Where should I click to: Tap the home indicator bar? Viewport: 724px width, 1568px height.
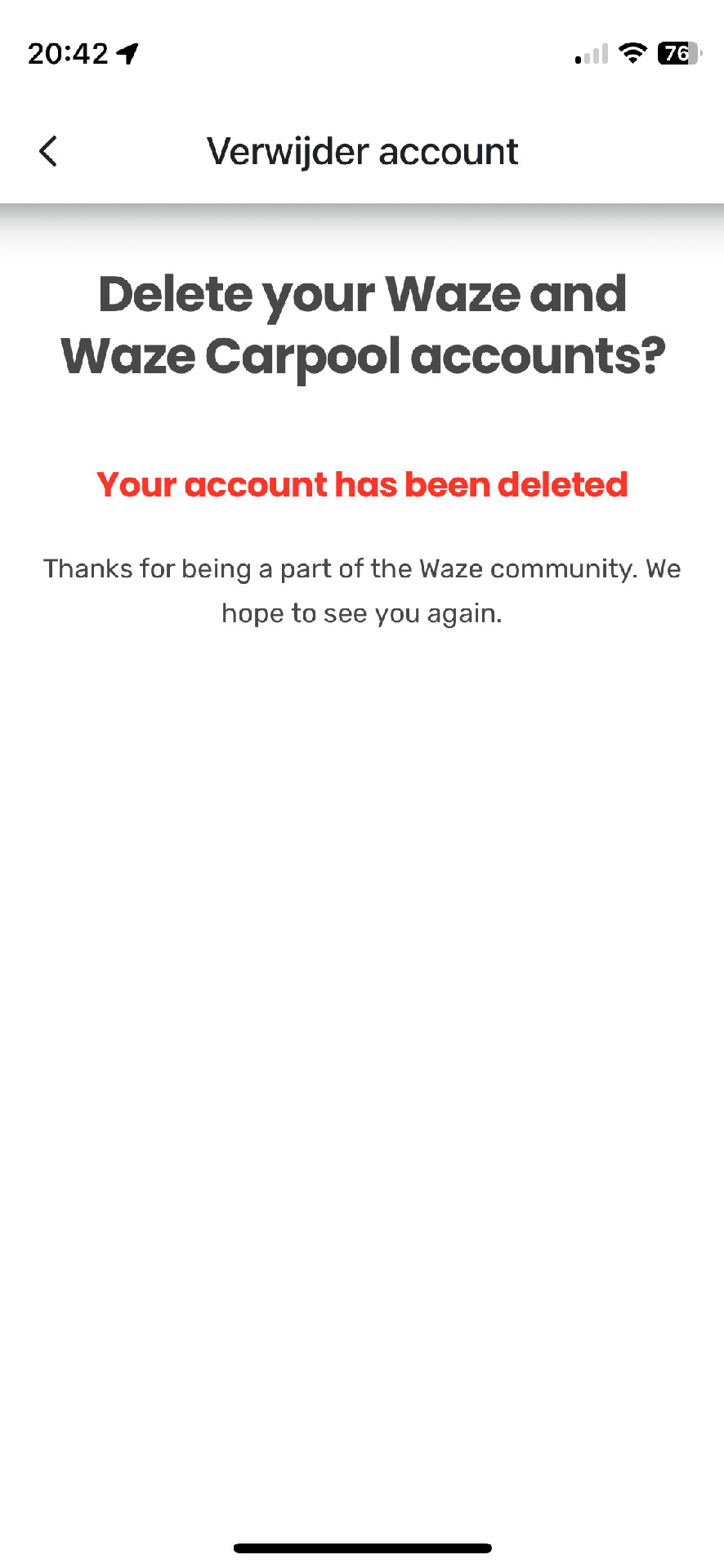pyautogui.click(x=362, y=1548)
